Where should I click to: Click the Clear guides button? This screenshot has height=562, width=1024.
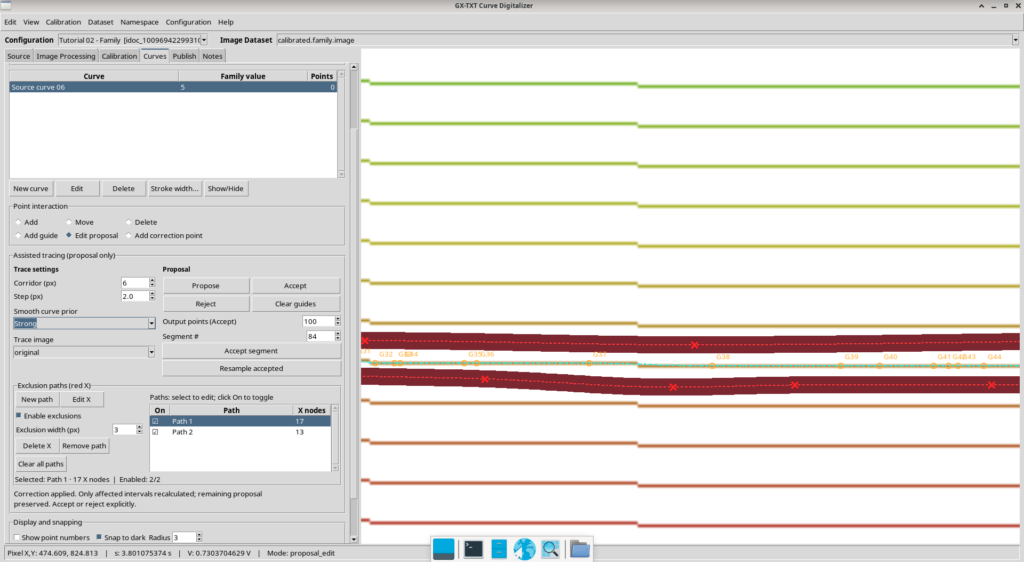295,304
